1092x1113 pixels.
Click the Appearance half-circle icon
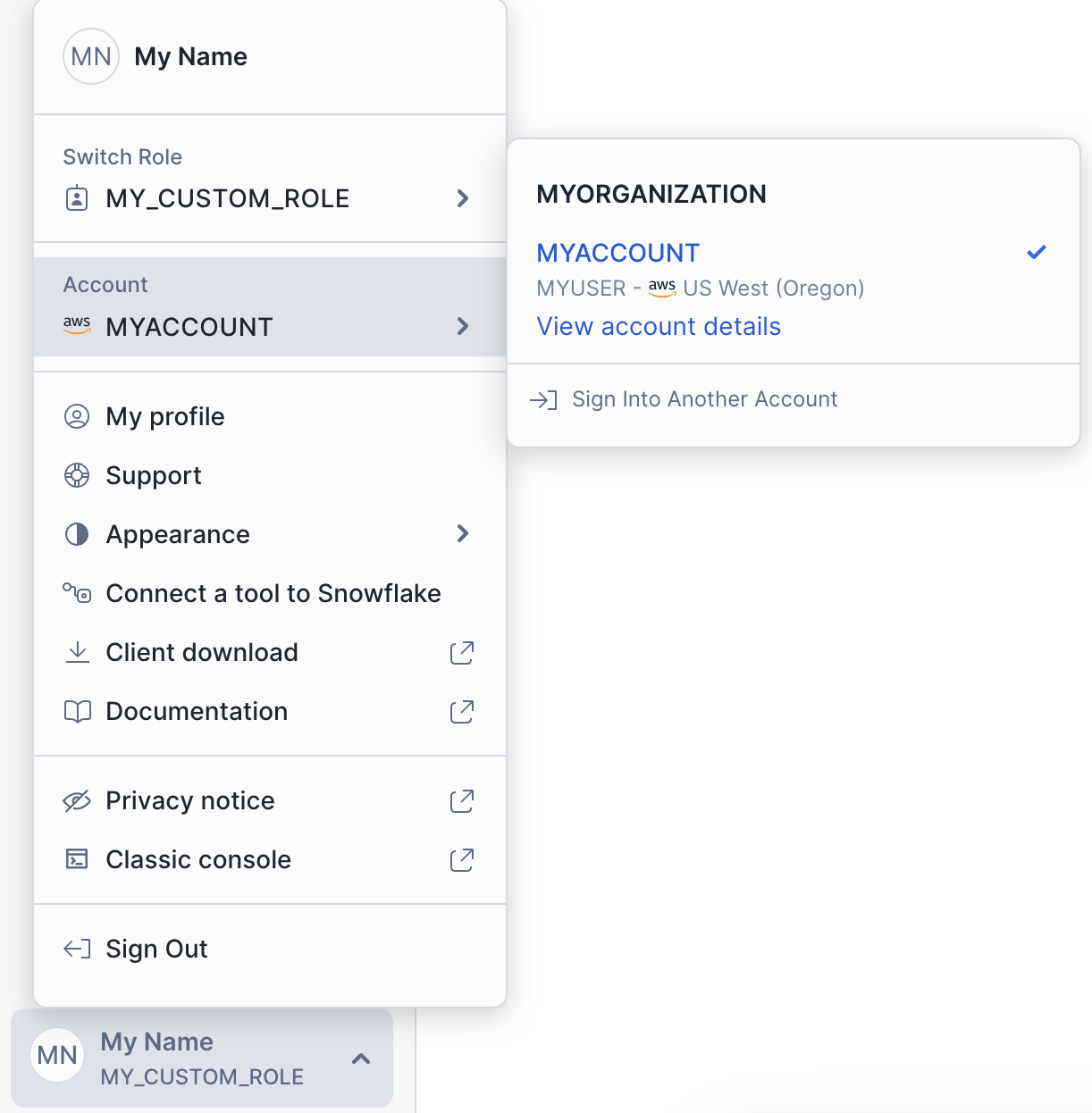[77, 534]
